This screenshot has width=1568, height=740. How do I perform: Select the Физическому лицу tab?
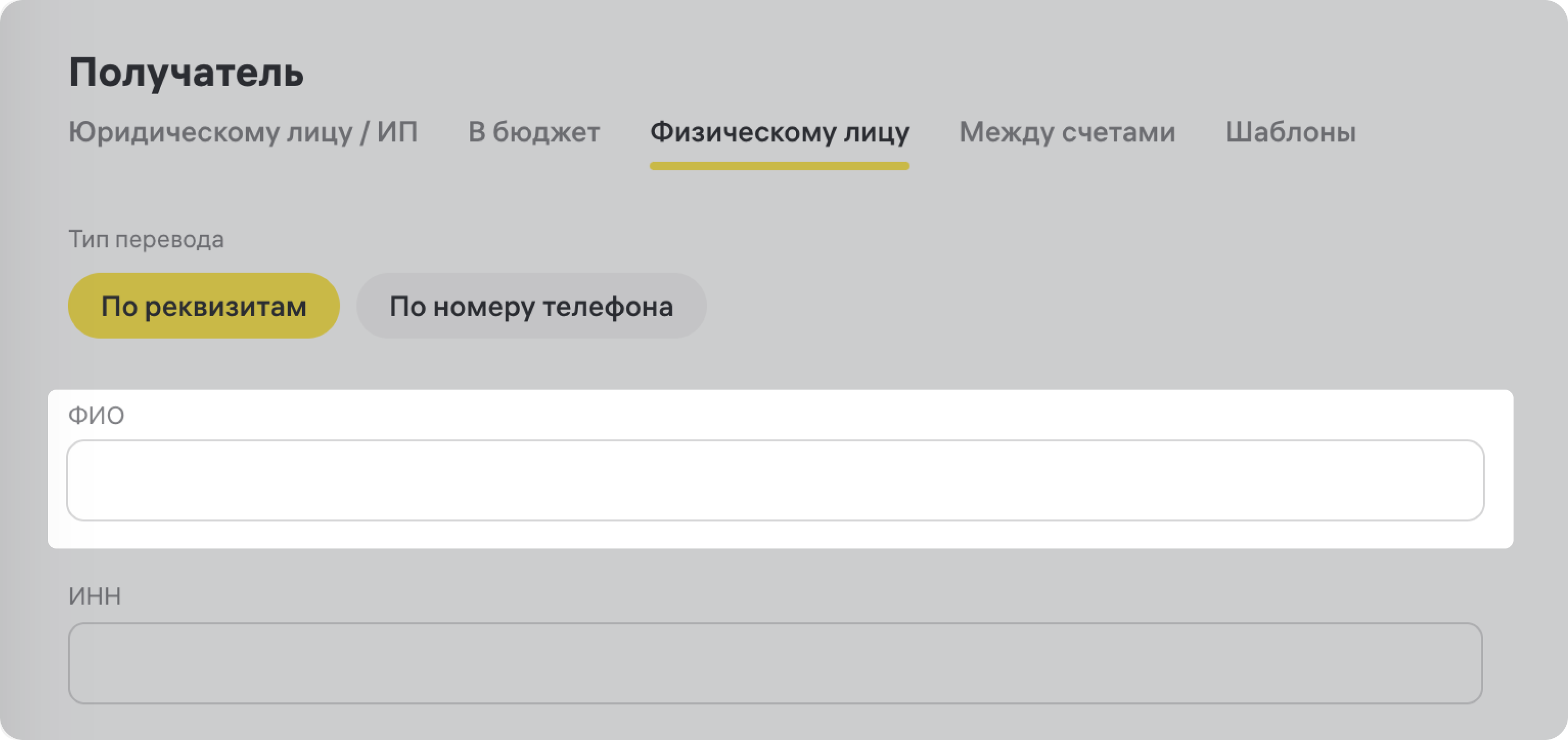(779, 132)
